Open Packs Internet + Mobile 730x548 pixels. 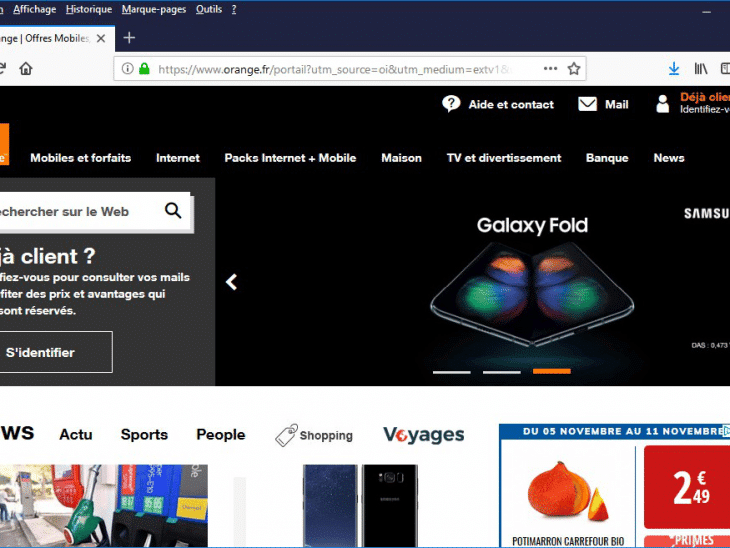tap(290, 158)
